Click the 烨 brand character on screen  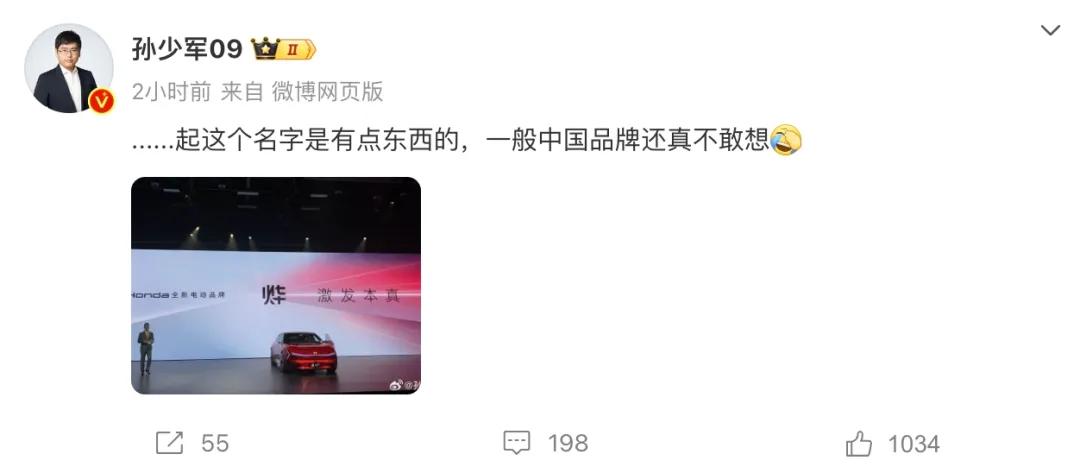pyautogui.click(x=273, y=297)
